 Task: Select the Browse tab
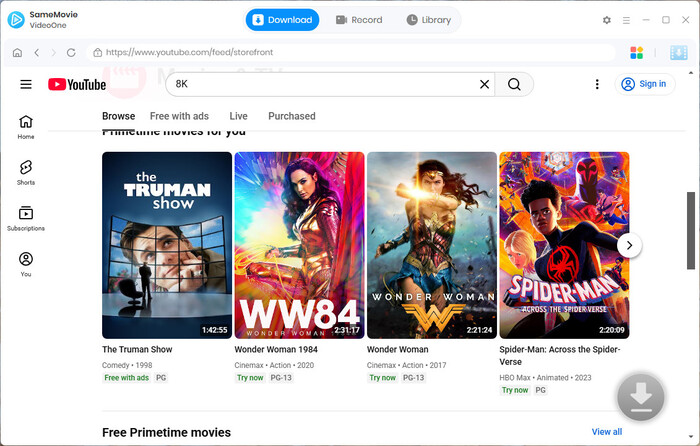pos(118,116)
